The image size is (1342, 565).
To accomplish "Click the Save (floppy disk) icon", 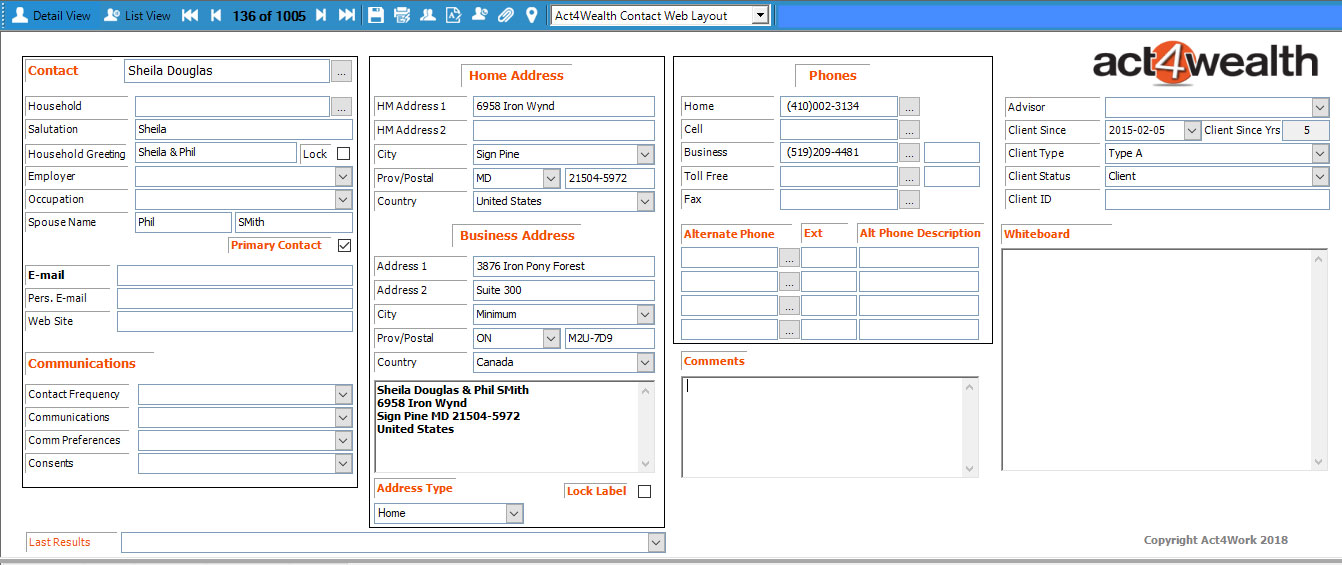I will tap(376, 15).
